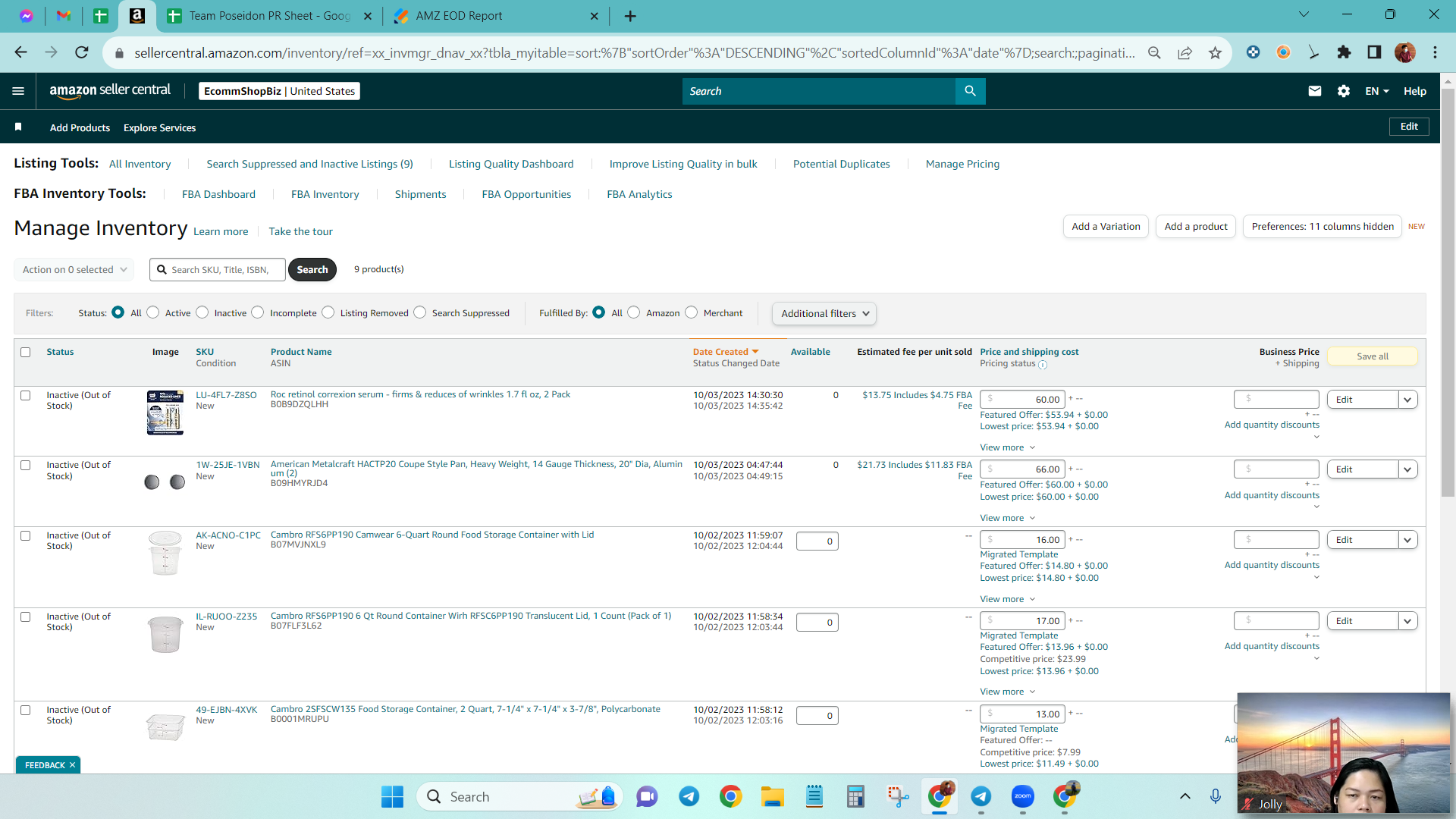Click the search magnifier button in header
Screen dimensions: 1456x819
click(x=970, y=91)
